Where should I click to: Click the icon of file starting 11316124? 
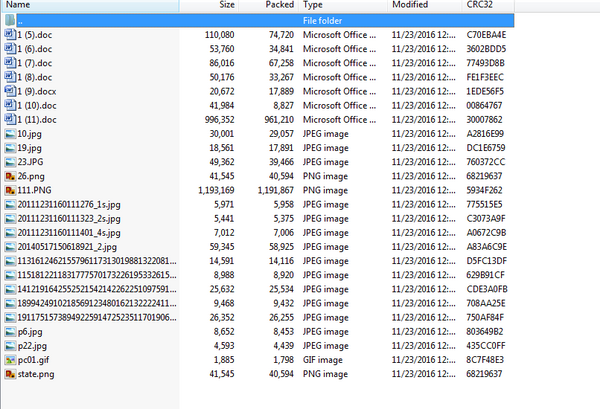(x=10, y=261)
